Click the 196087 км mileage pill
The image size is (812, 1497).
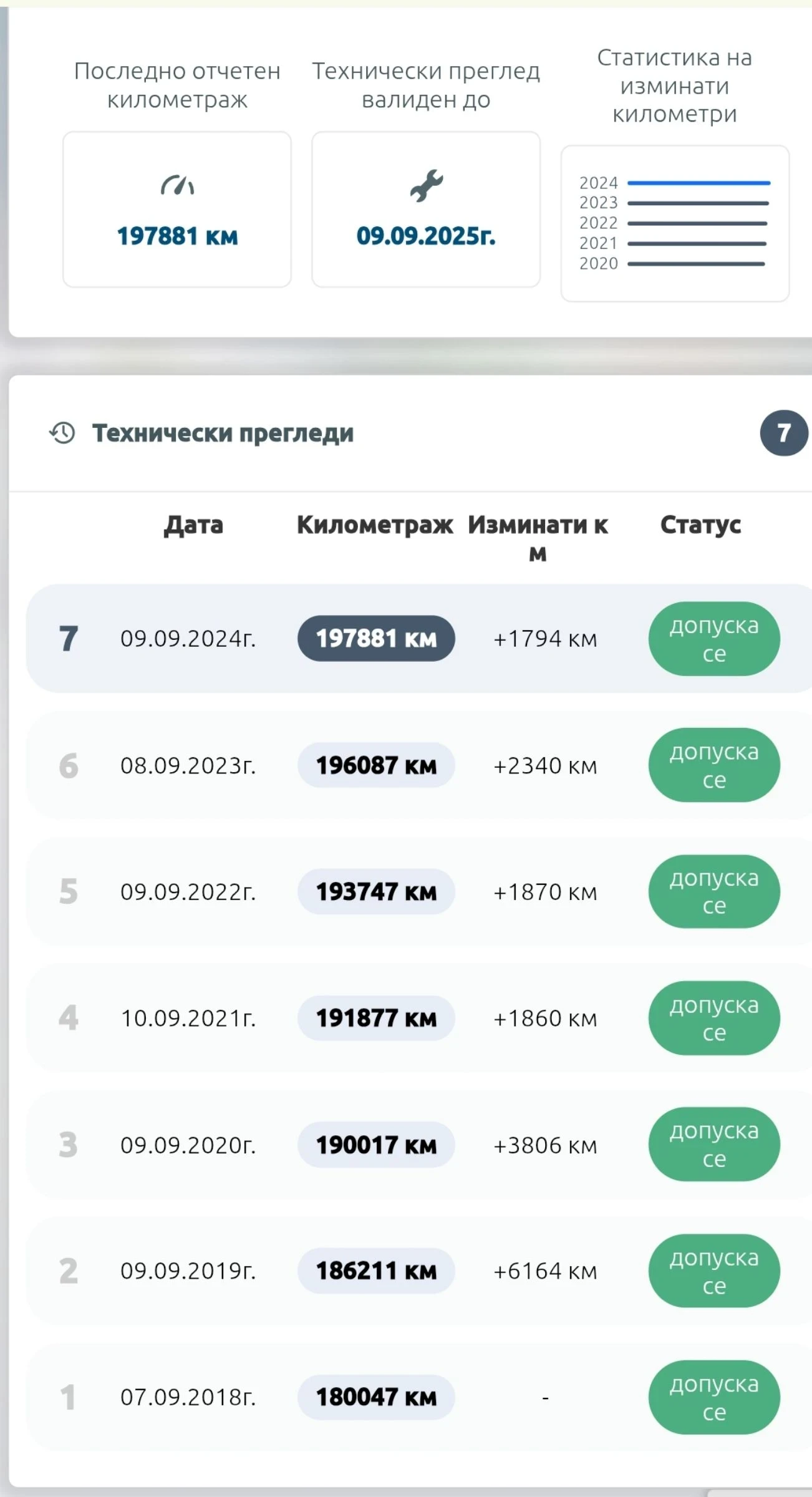tap(376, 765)
